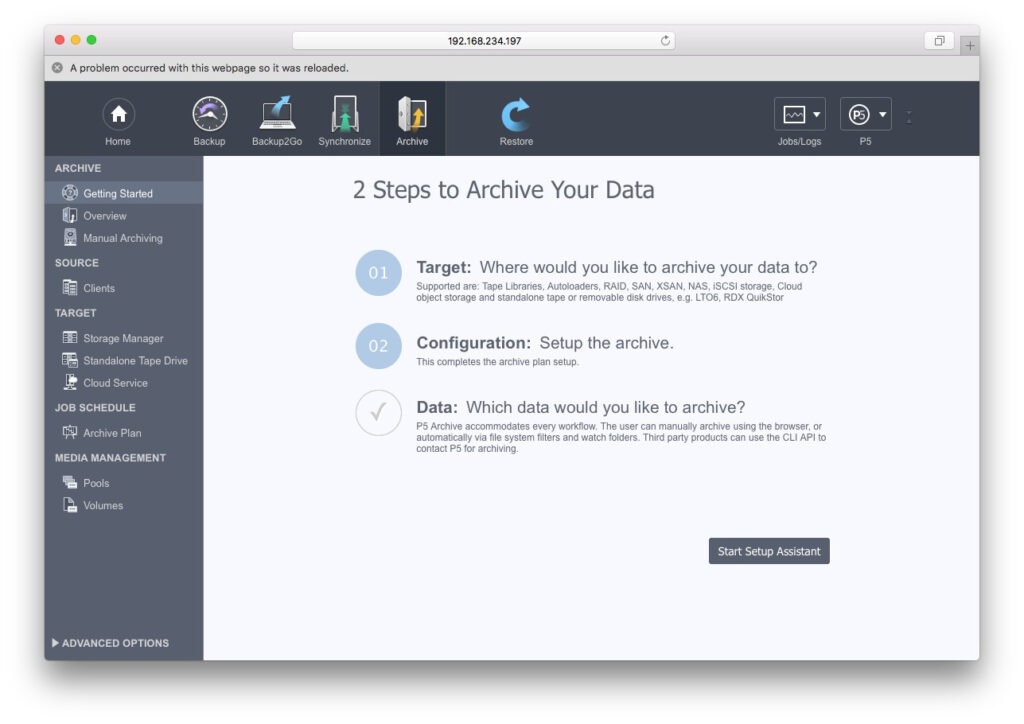Open Manual Archiving in the sidebar
Viewport: 1024px width, 724px height.
tap(122, 238)
